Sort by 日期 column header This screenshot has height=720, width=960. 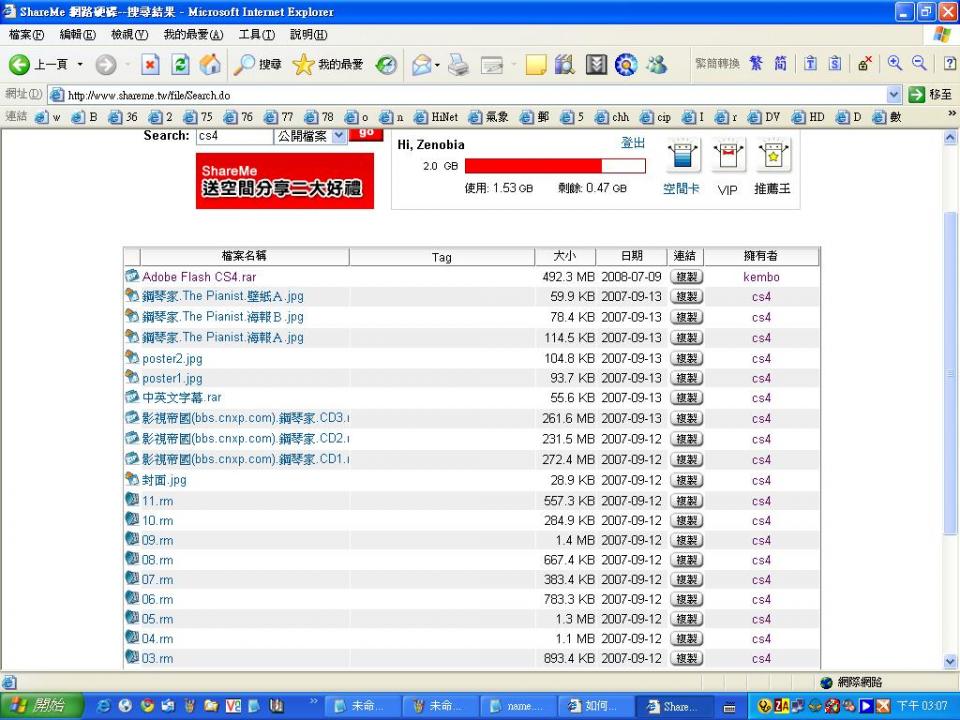(631, 256)
